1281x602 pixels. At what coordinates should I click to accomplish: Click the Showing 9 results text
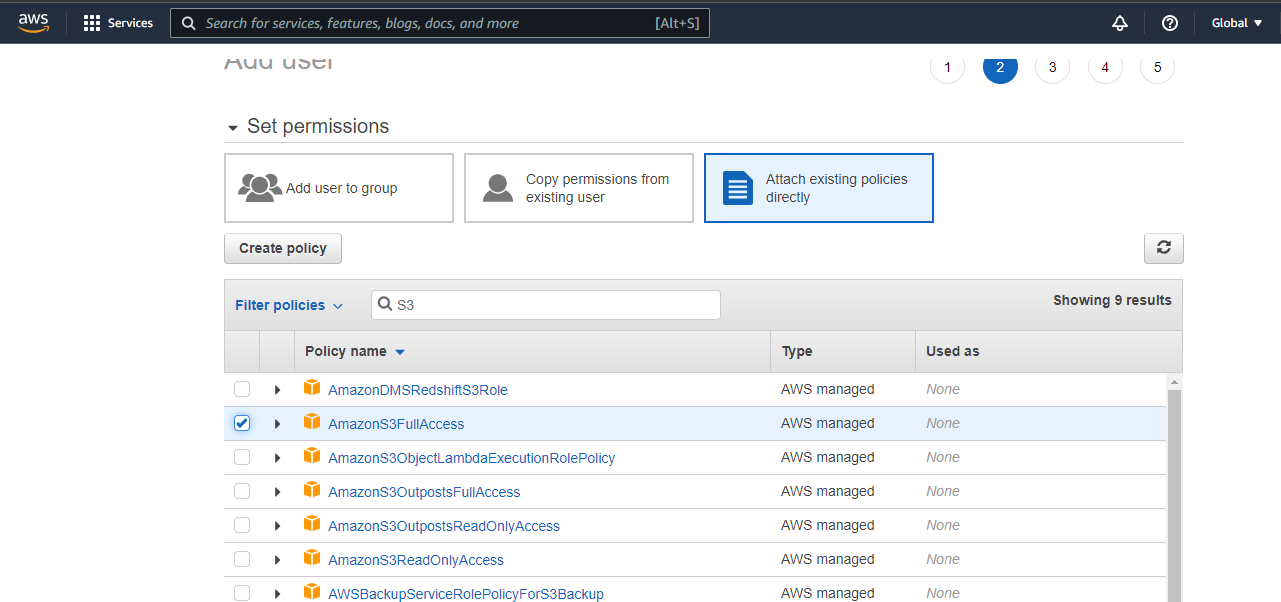pos(1112,300)
